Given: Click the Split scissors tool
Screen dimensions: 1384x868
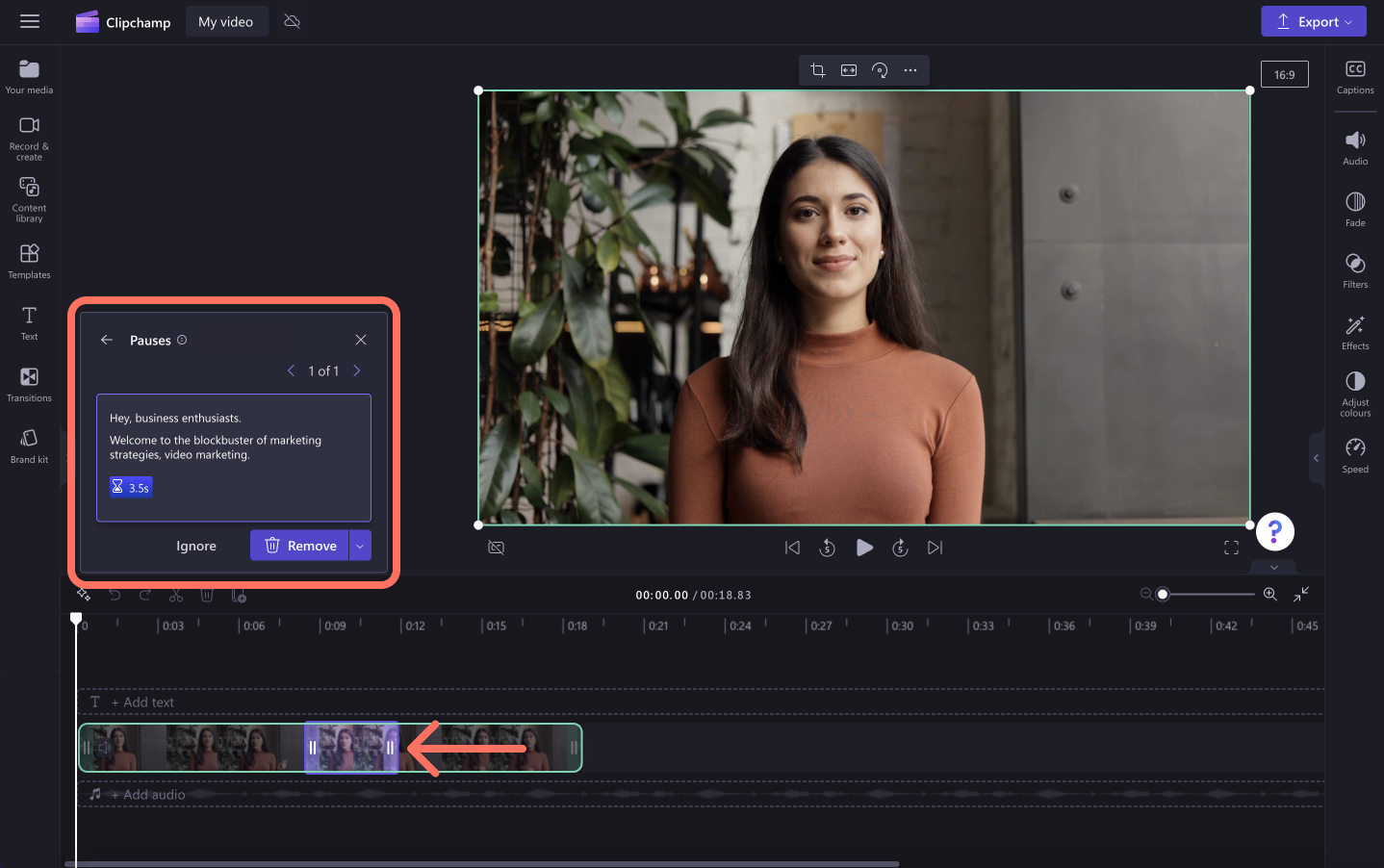Looking at the screenshot, I should click(x=176, y=595).
